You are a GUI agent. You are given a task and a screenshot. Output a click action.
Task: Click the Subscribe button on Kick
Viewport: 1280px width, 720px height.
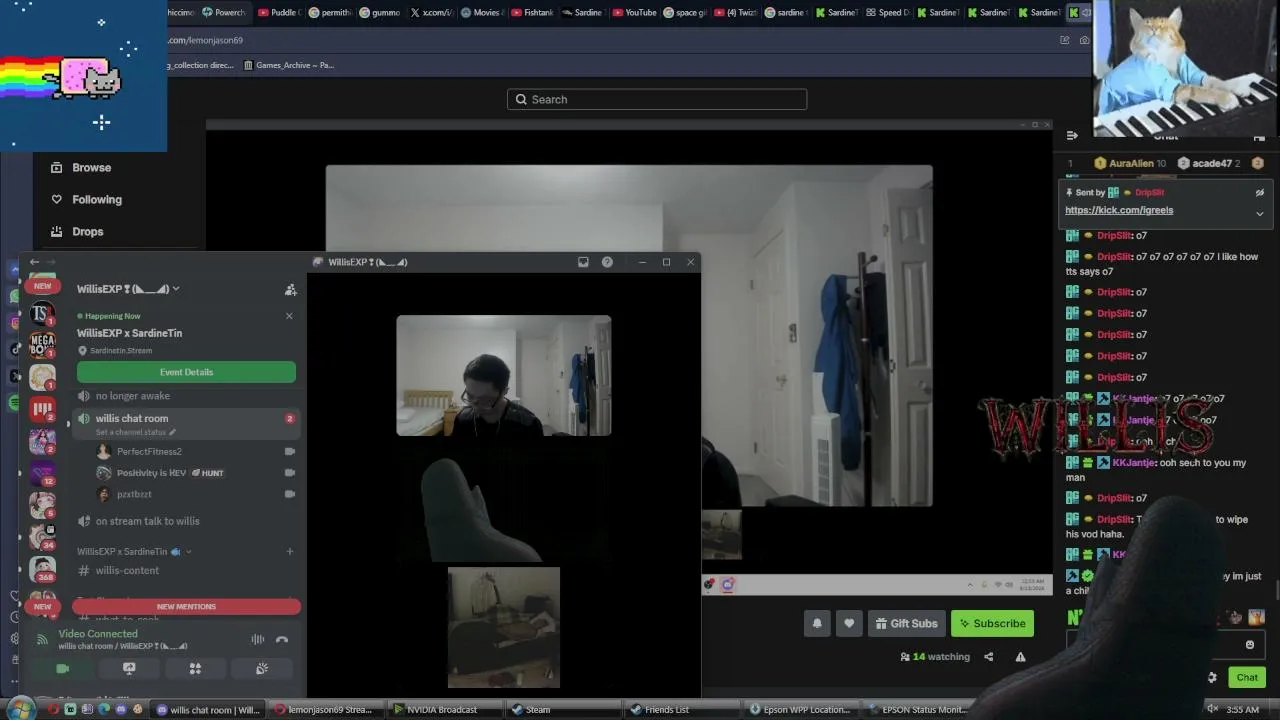pos(992,624)
